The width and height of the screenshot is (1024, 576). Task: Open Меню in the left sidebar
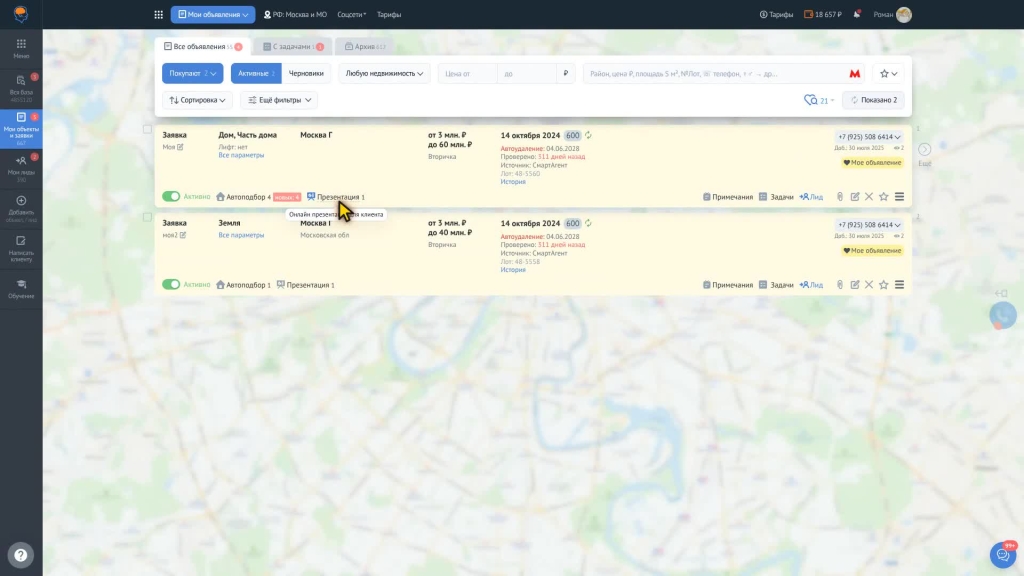click(x=21, y=48)
